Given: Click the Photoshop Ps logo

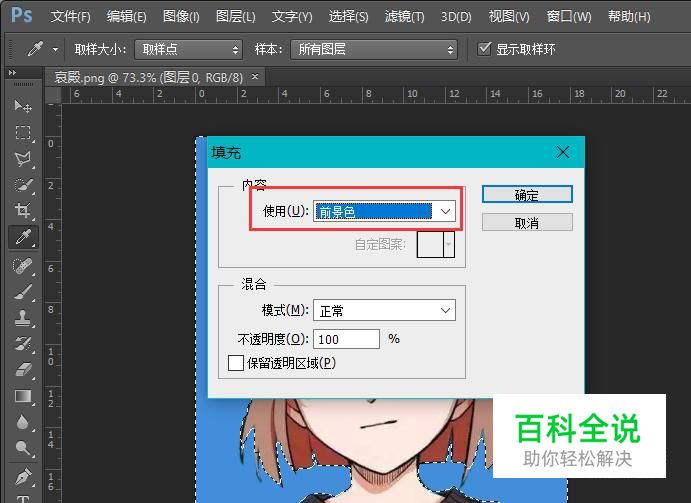Looking at the screenshot, I should pos(21,15).
